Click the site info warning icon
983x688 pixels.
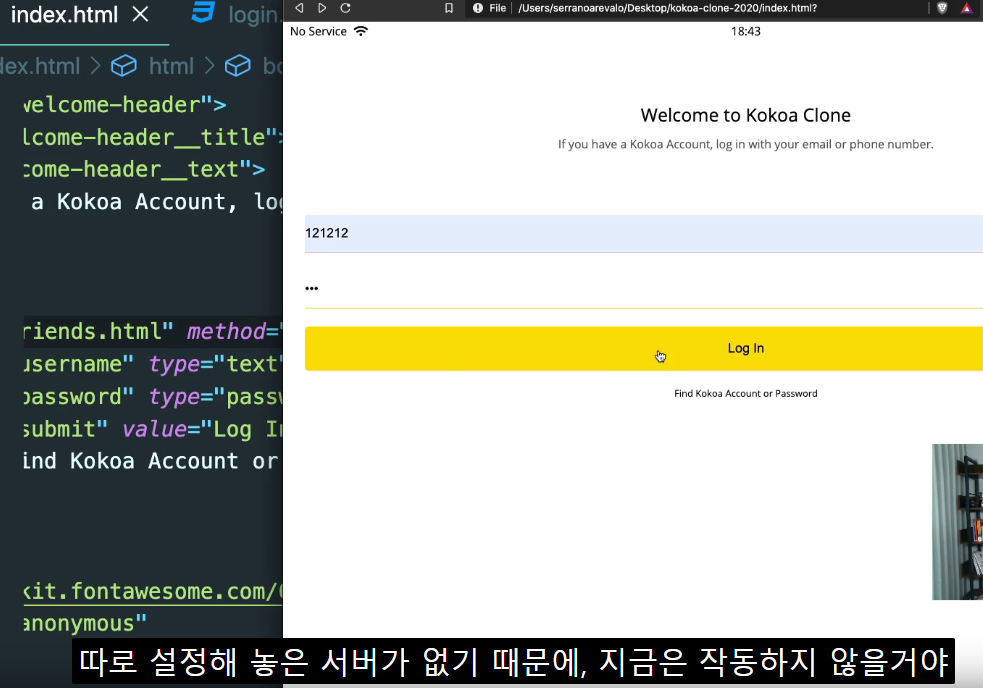coord(478,8)
